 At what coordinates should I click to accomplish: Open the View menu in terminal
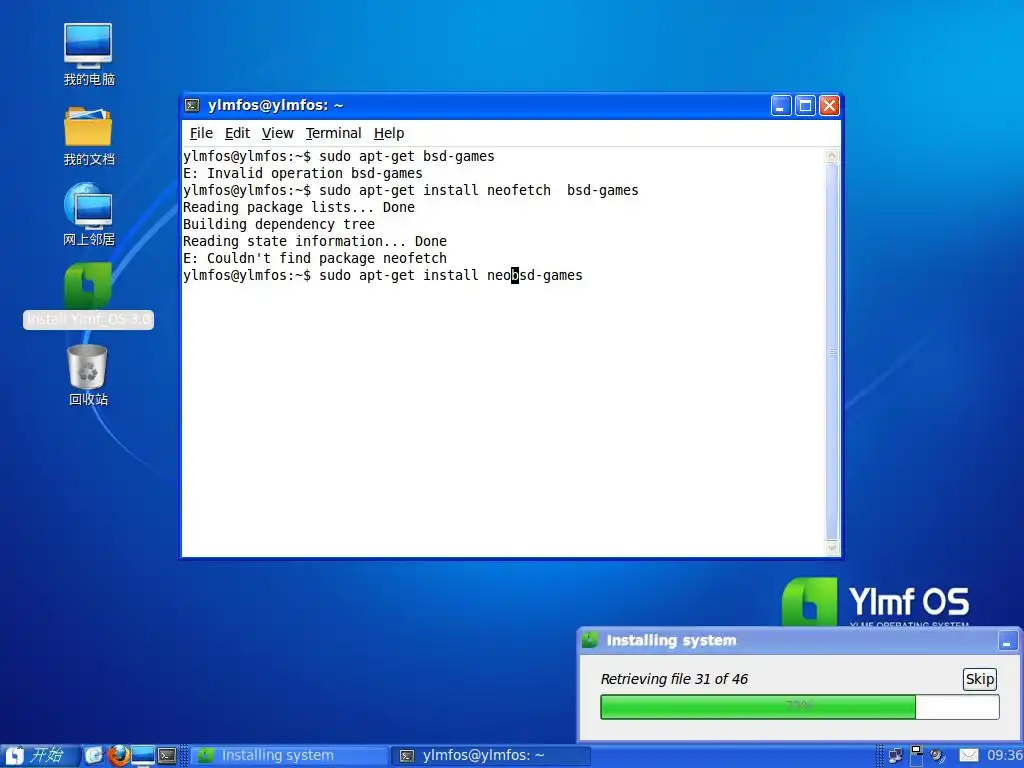278,133
